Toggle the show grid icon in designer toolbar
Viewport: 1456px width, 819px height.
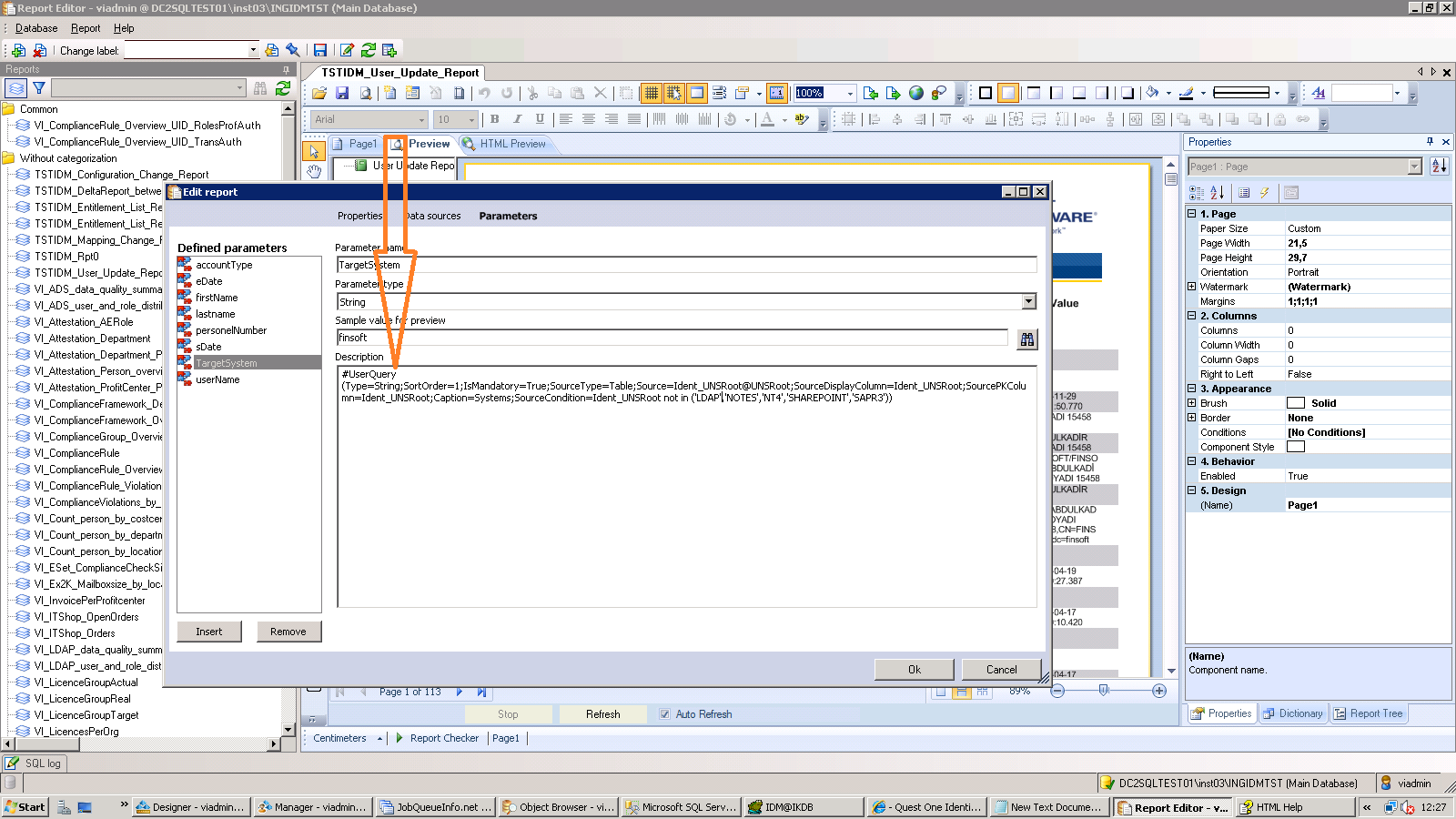[652, 93]
